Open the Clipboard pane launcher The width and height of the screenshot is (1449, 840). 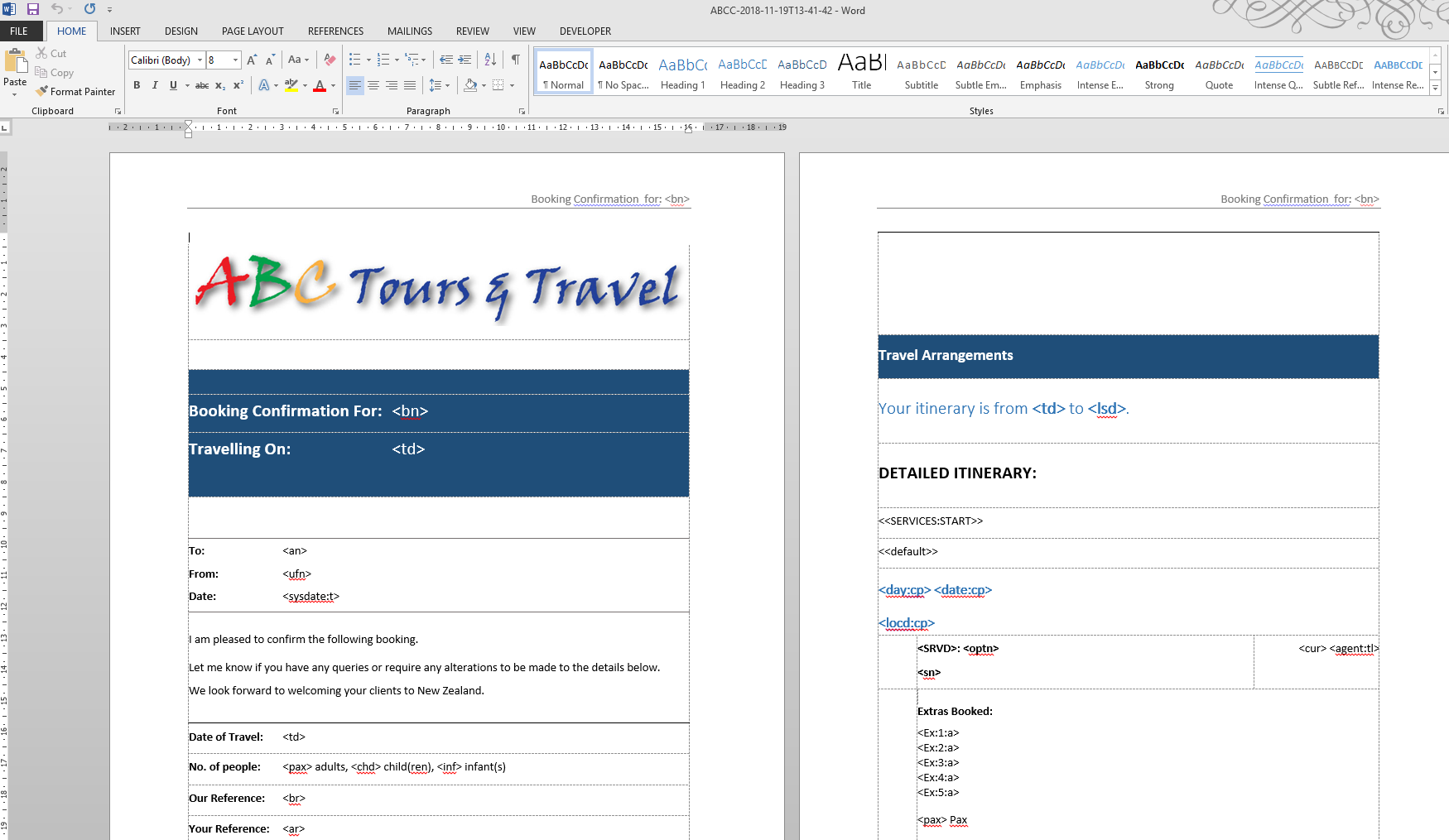118,111
